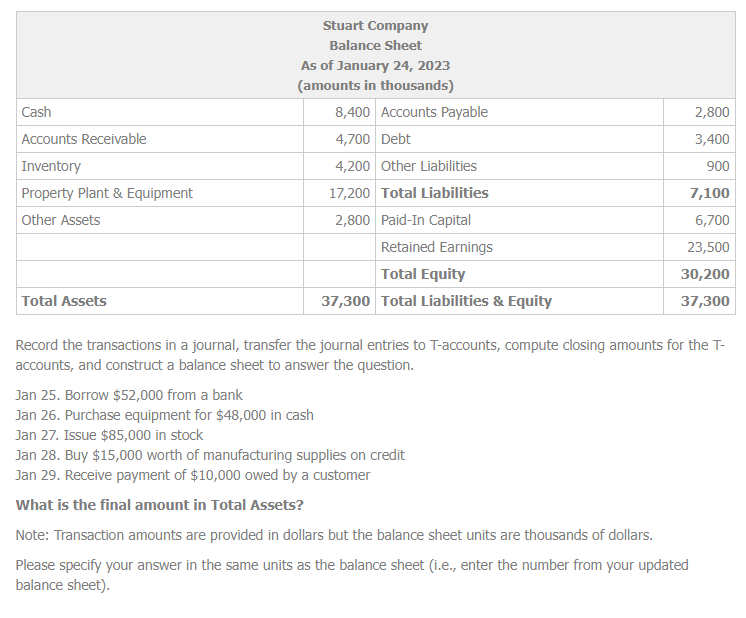Select Property Plant & Equipment label
This screenshot has width=746, height=618.
pos(107,193)
